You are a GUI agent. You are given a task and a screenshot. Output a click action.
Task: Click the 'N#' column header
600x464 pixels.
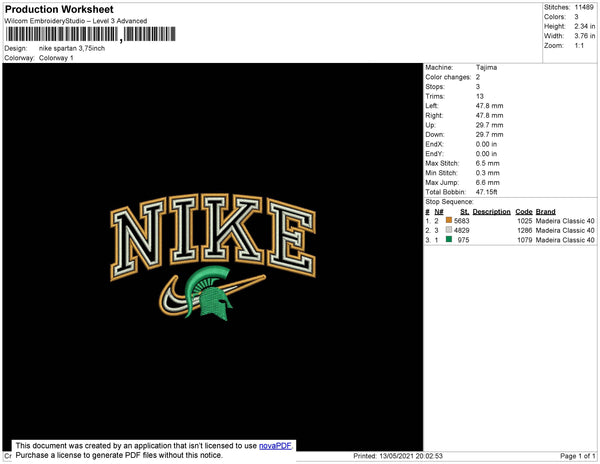(439, 212)
